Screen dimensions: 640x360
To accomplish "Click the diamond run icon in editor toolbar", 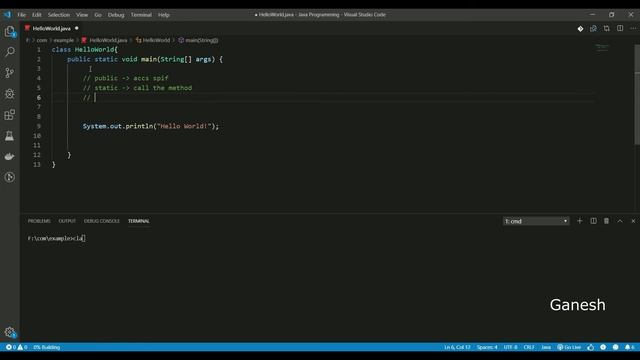I will click(x=580, y=29).
